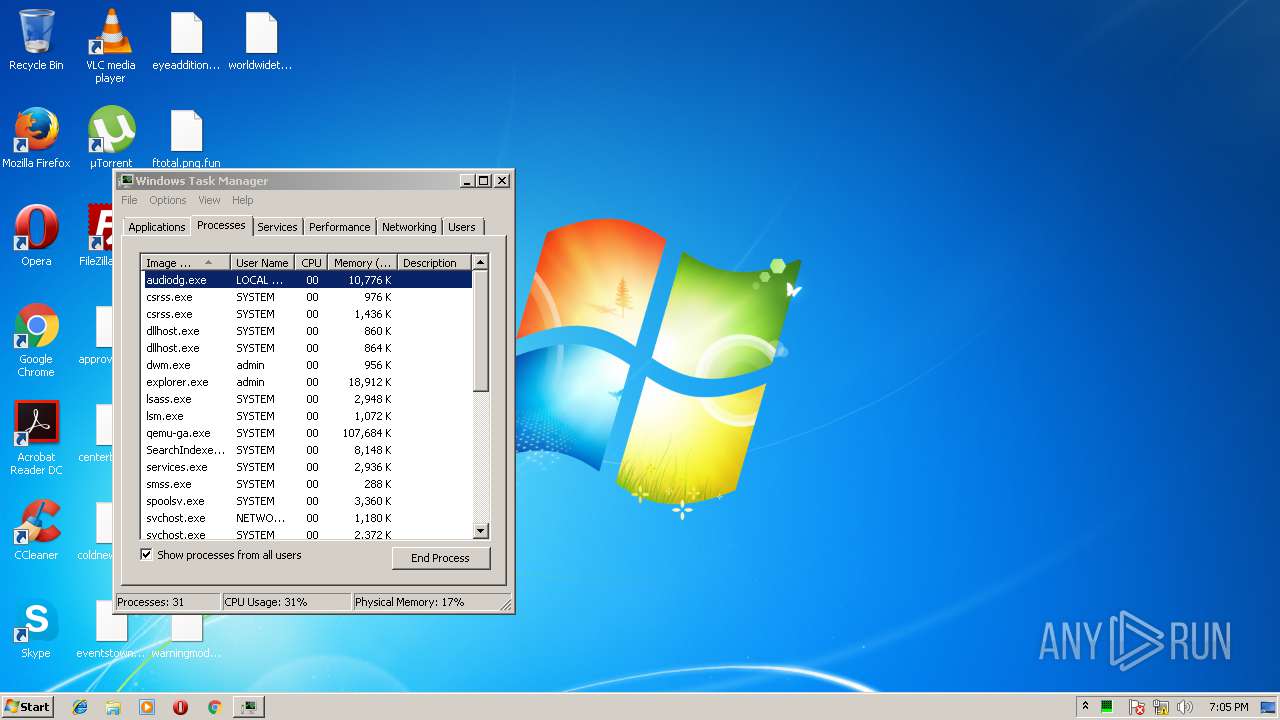
Task: Switch to the Users tab
Action: pyautogui.click(x=462, y=227)
